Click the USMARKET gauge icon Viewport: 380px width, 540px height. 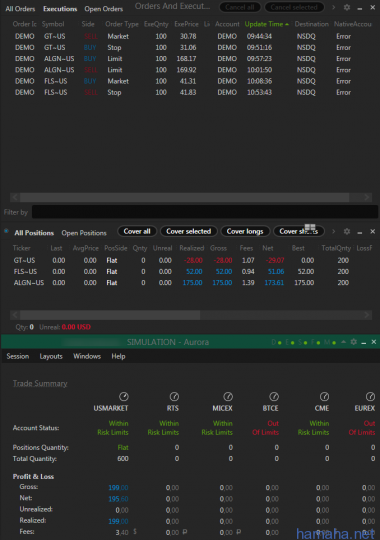pyautogui.click(x=124, y=397)
